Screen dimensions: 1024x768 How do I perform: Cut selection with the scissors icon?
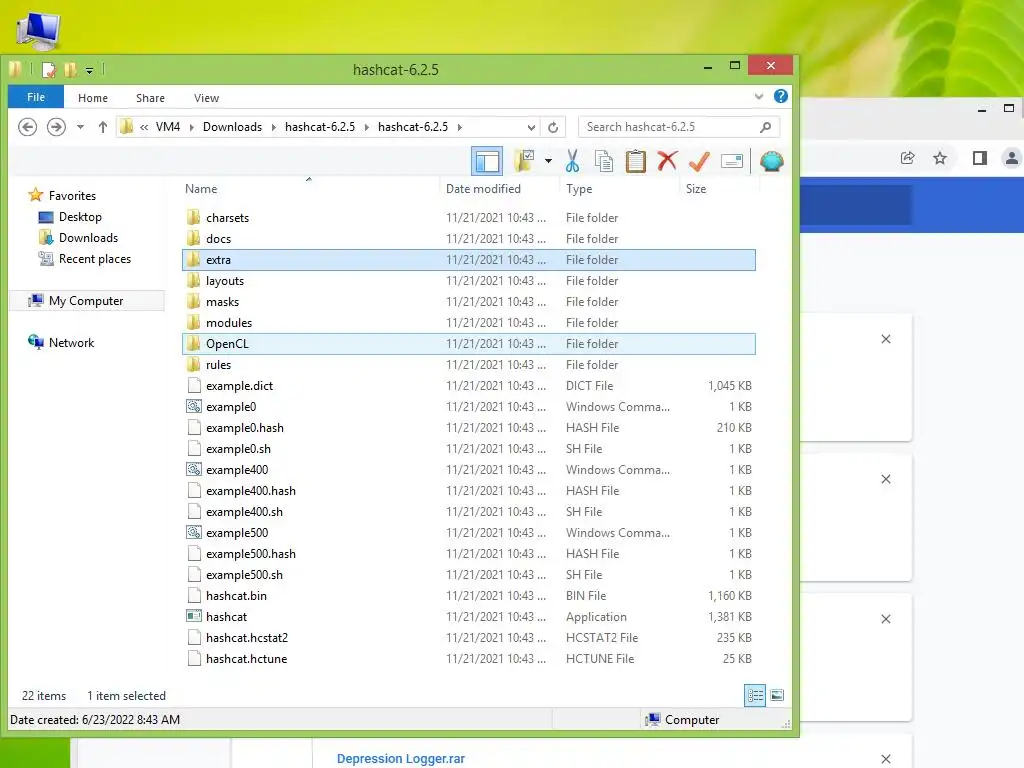click(x=572, y=161)
